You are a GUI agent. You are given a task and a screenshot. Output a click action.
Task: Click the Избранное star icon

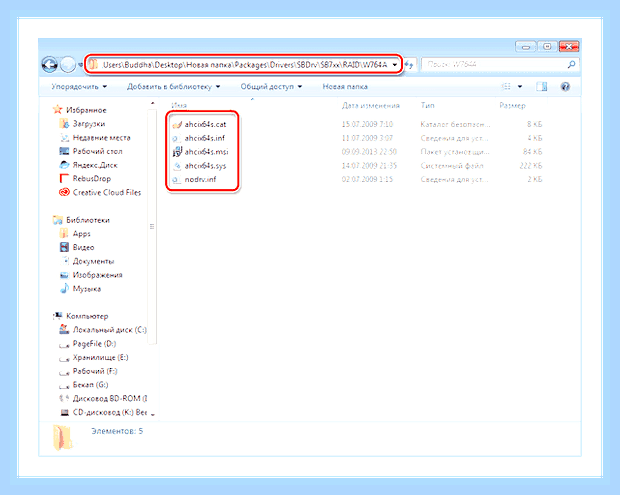point(58,110)
